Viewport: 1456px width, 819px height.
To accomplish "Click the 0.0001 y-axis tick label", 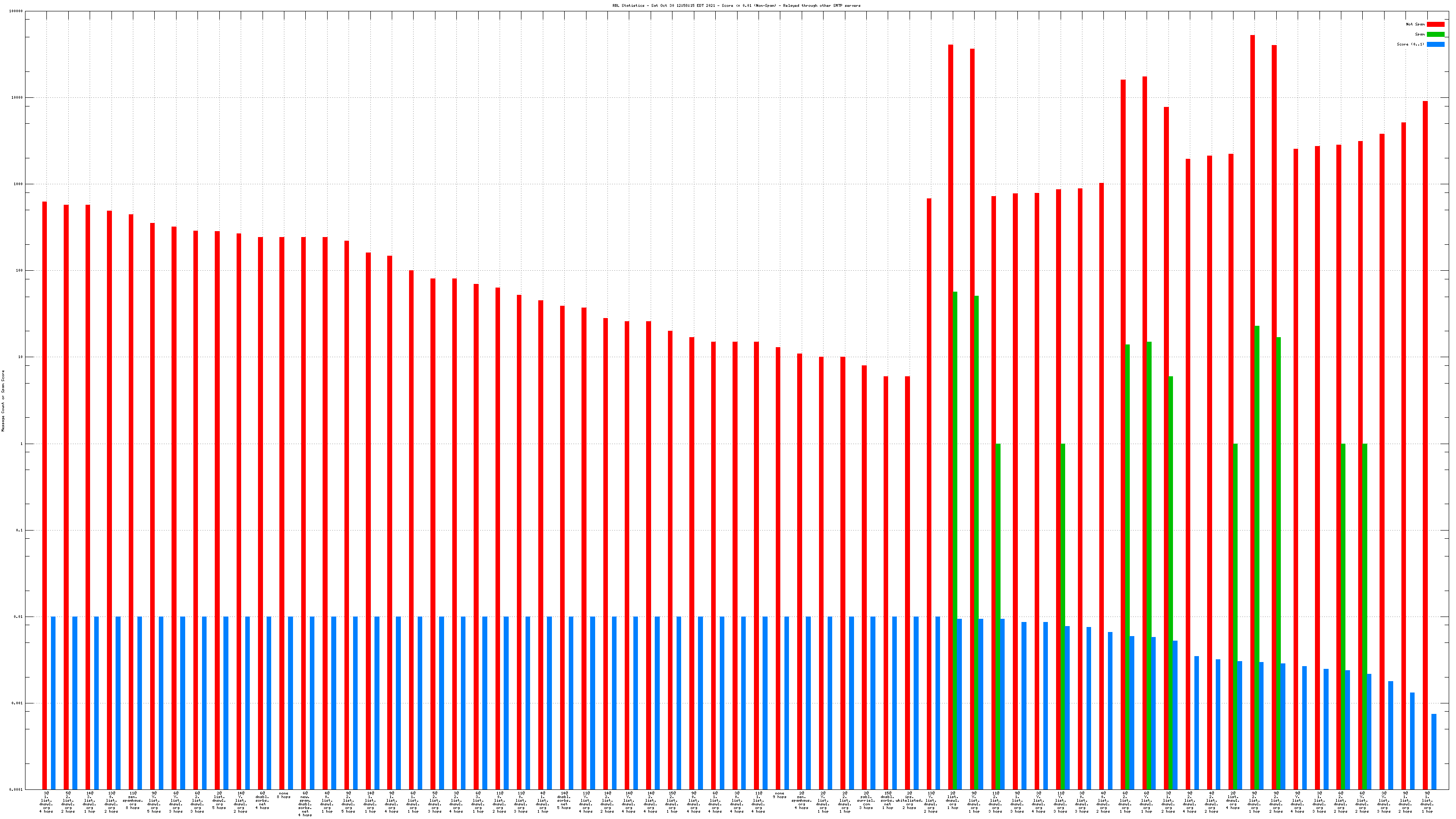I will coord(16,789).
